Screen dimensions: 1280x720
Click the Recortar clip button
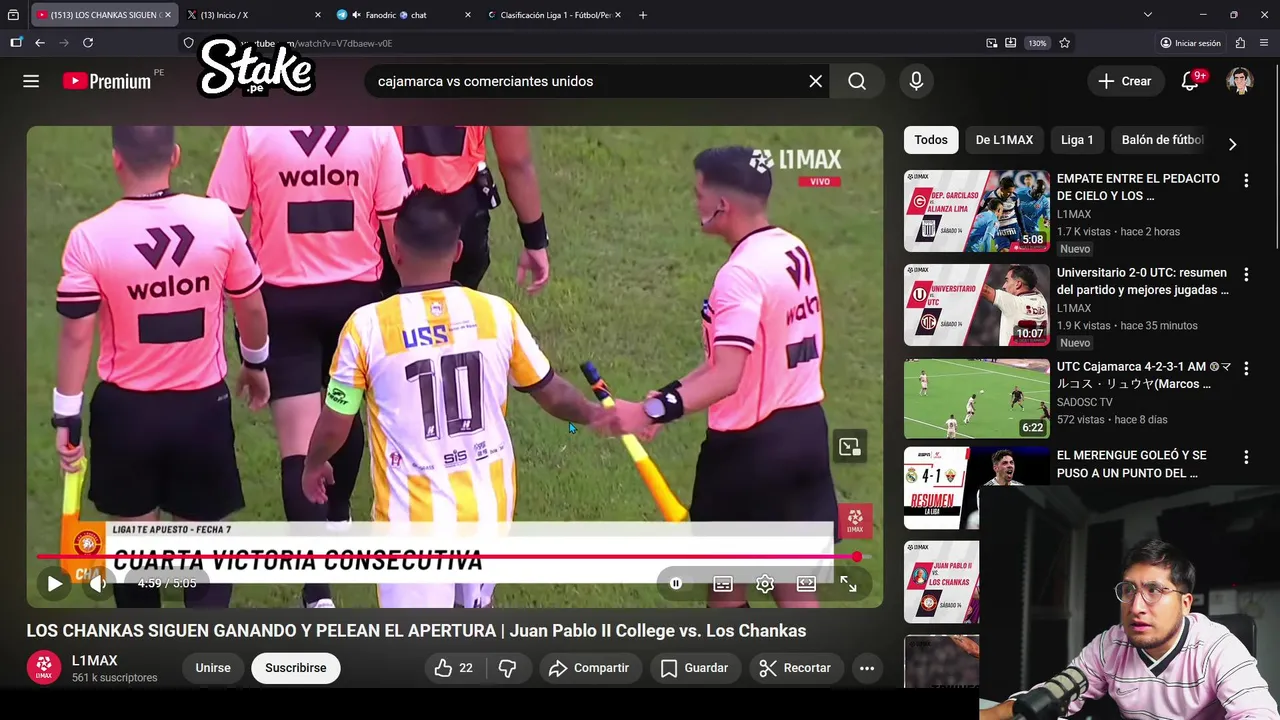[x=795, y=668]
